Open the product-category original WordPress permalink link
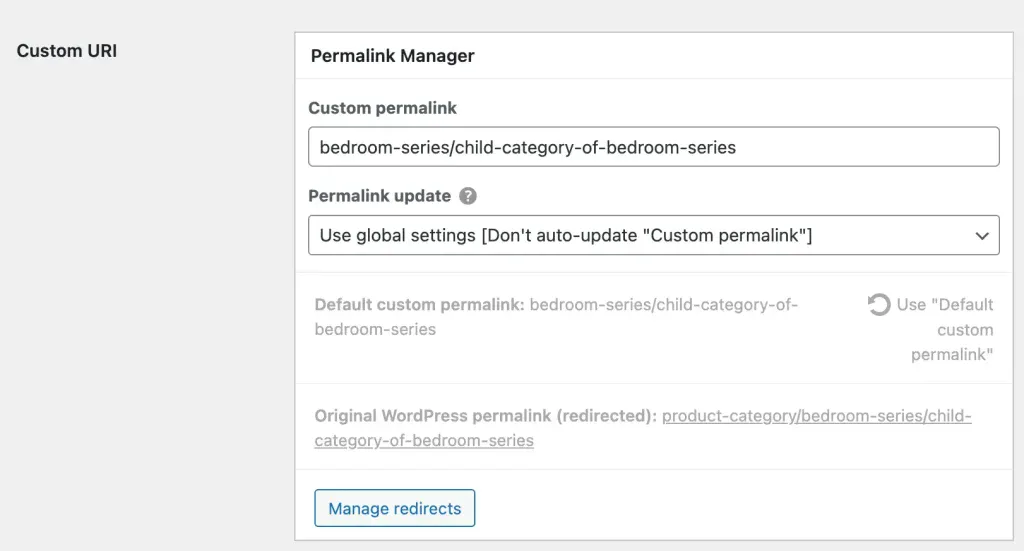This screenshot has height=551, width=1024. pyautogui.click(x=816, y=416)
